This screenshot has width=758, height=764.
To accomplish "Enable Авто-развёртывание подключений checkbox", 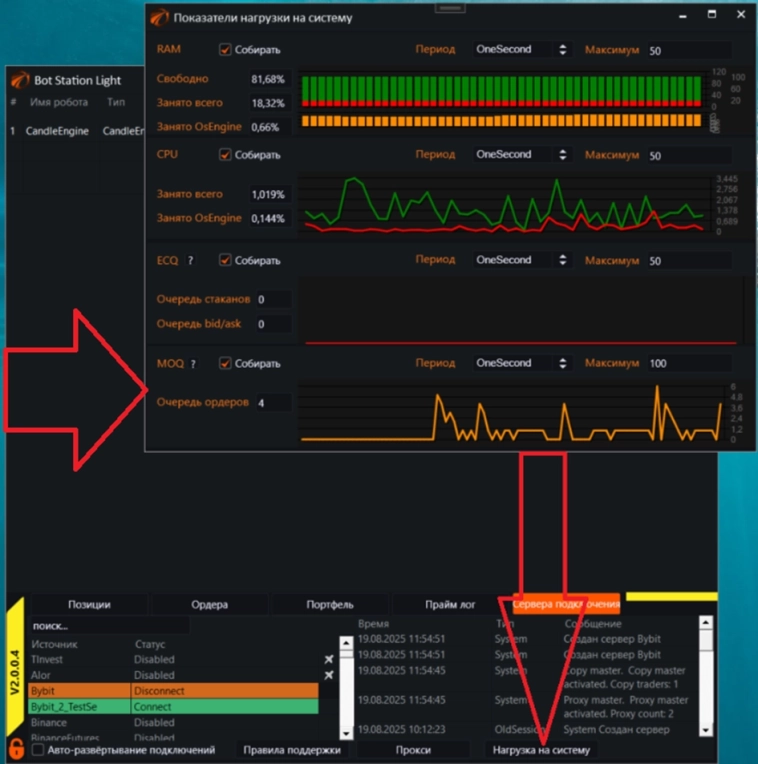I will click(x=38, y=750).
